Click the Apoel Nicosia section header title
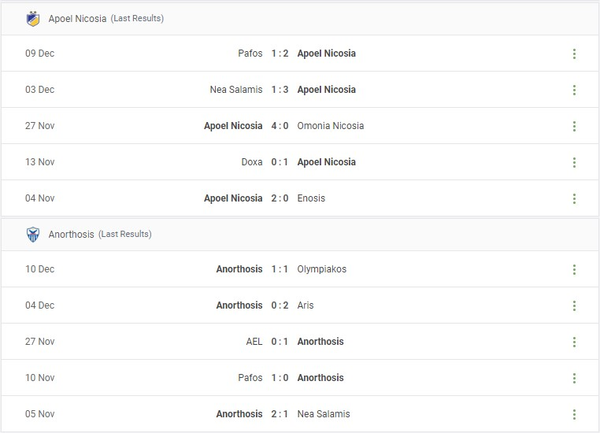 (77, 18)
